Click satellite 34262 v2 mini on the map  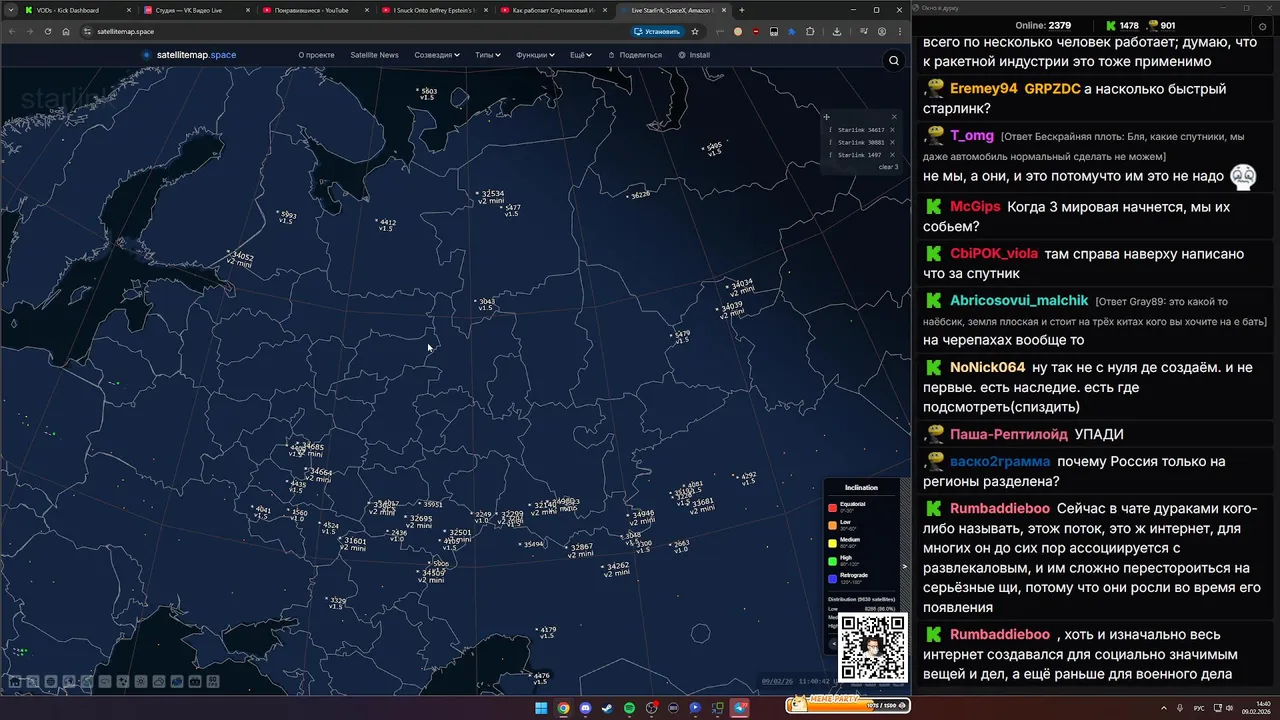[x=617, y=569]
